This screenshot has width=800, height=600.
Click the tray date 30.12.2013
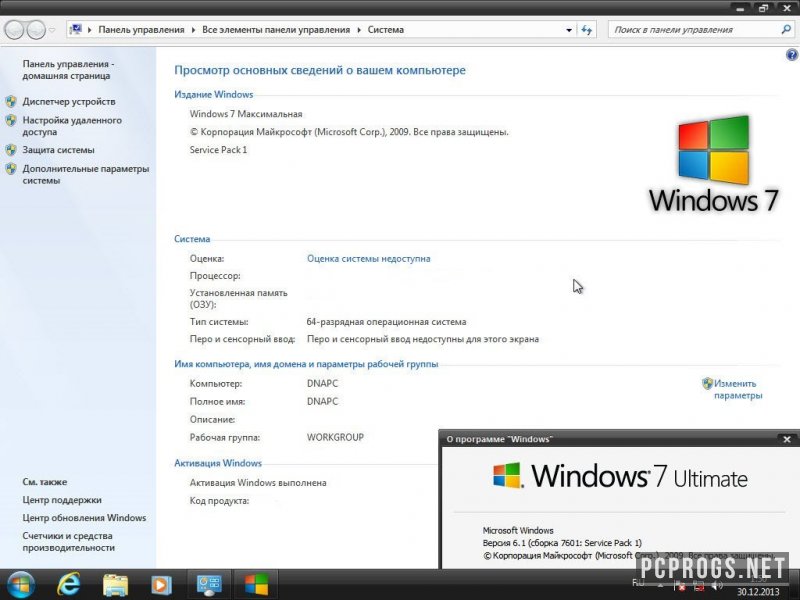tap(758, 592)
